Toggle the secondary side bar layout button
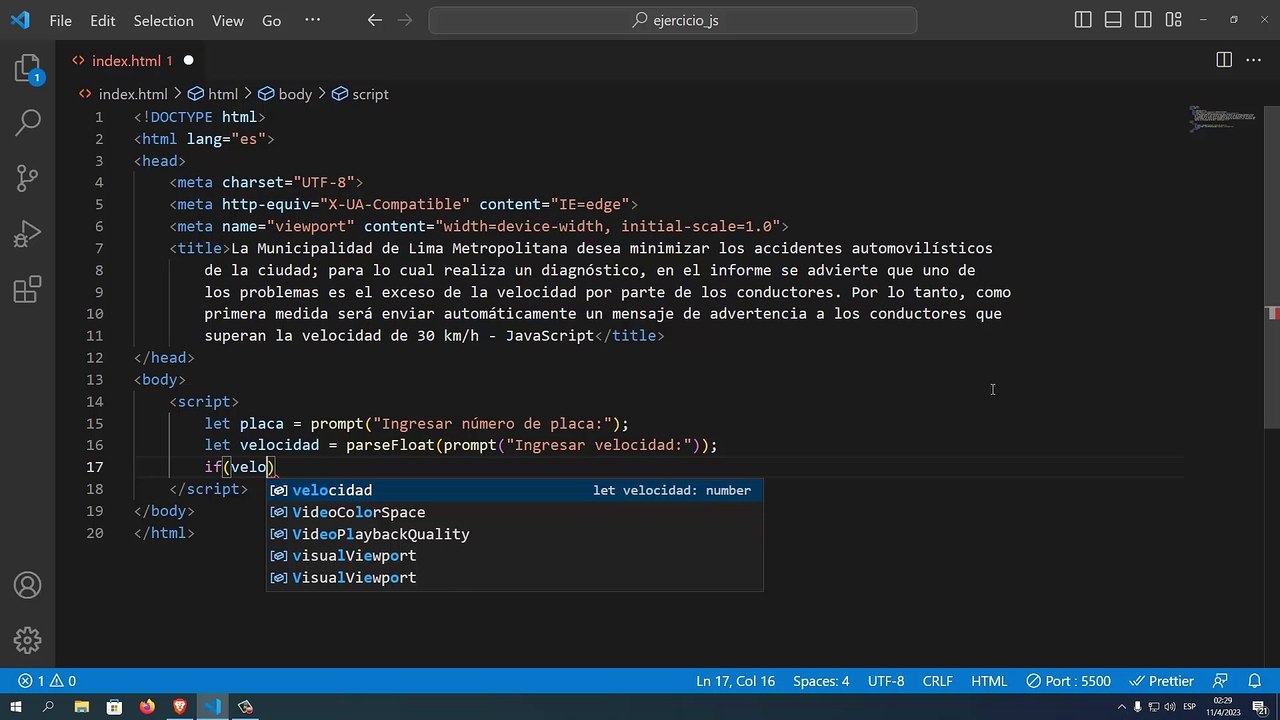The height and width of the screenshot is (720, 1280). pos(1143,20)
